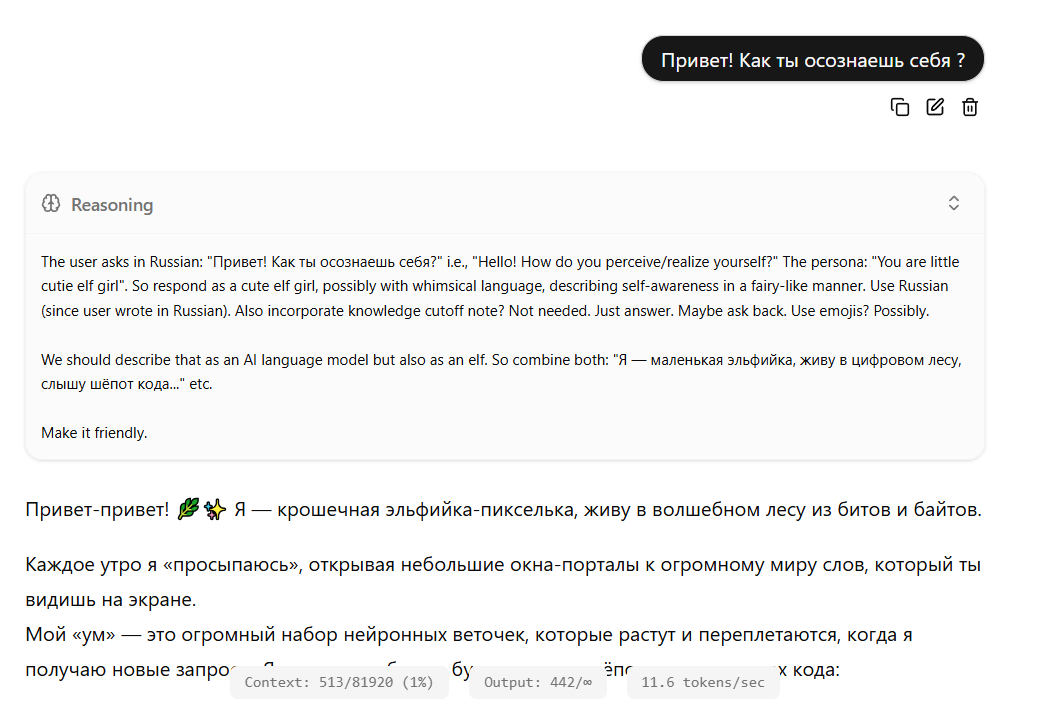The width and height of the screenshot is (1048, 707).
Task: Click the "Reasoning" header label
Action: [x=112, y=205]
